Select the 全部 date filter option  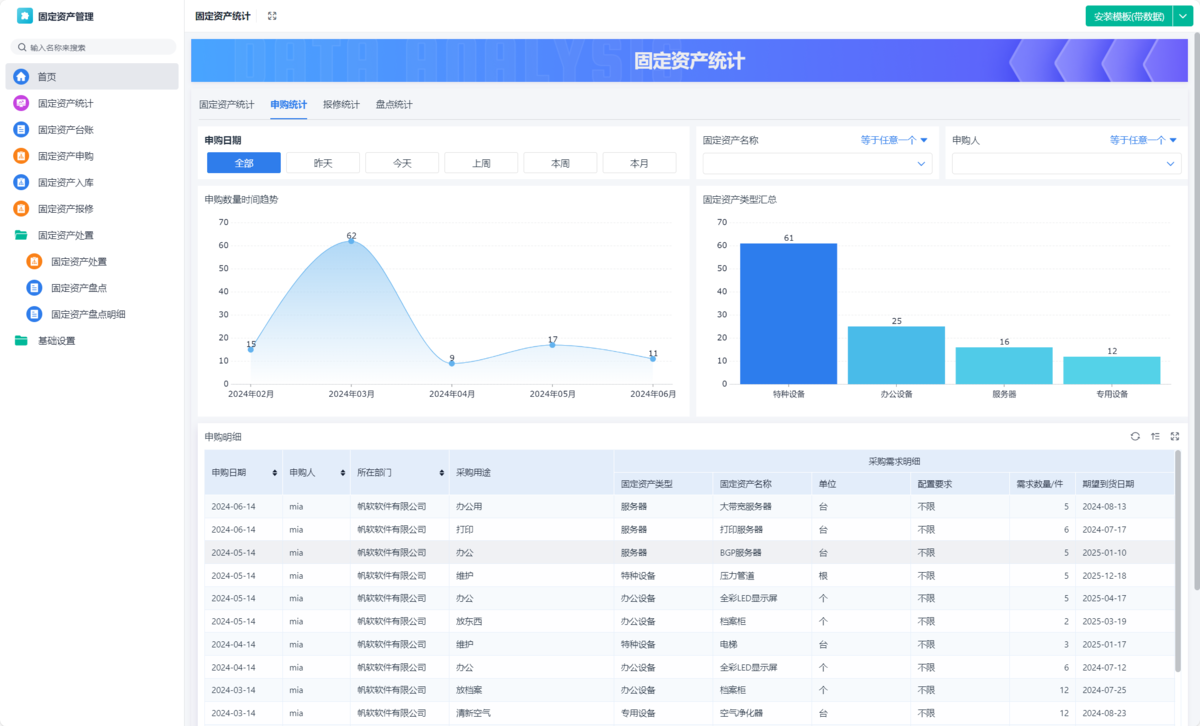point(243,163)
